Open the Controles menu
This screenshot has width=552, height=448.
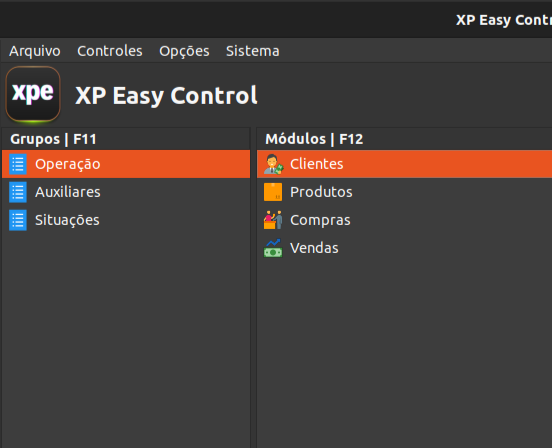tap(110, 51)
